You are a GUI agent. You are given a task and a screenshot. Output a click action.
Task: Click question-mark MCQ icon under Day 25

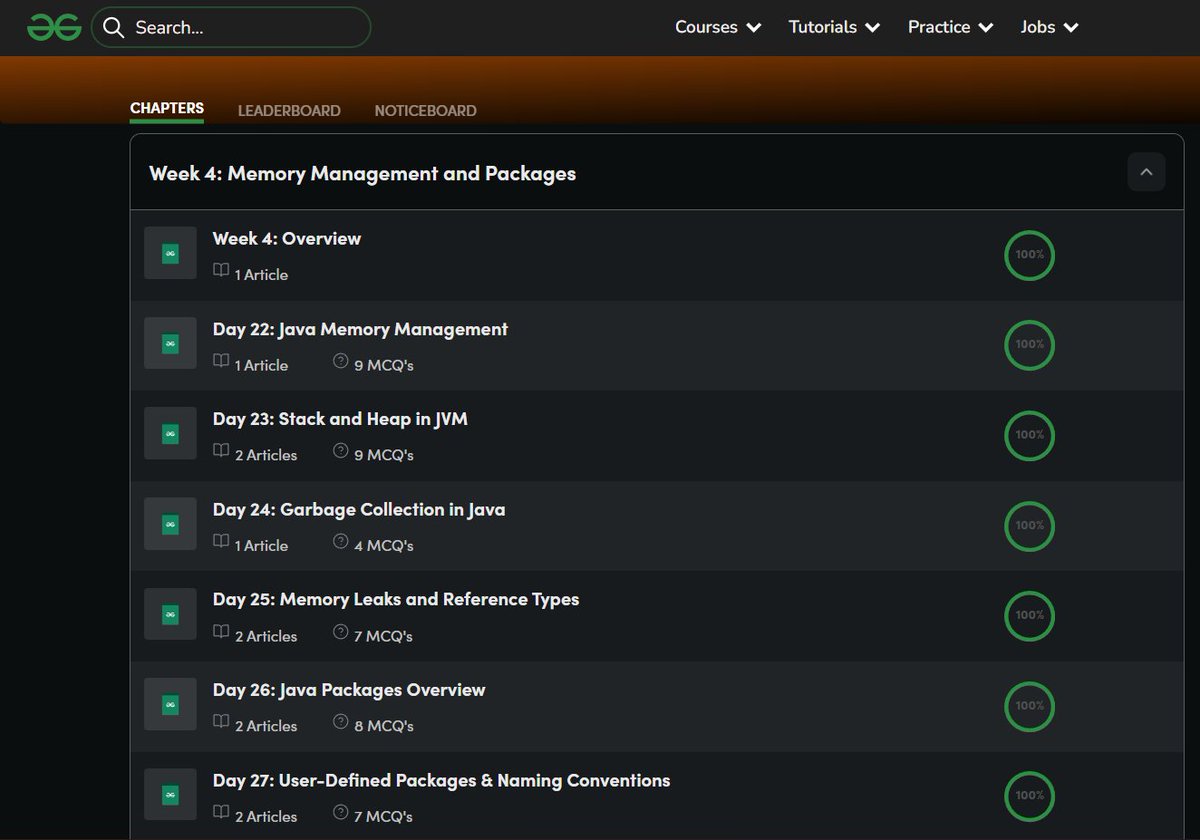341,632
